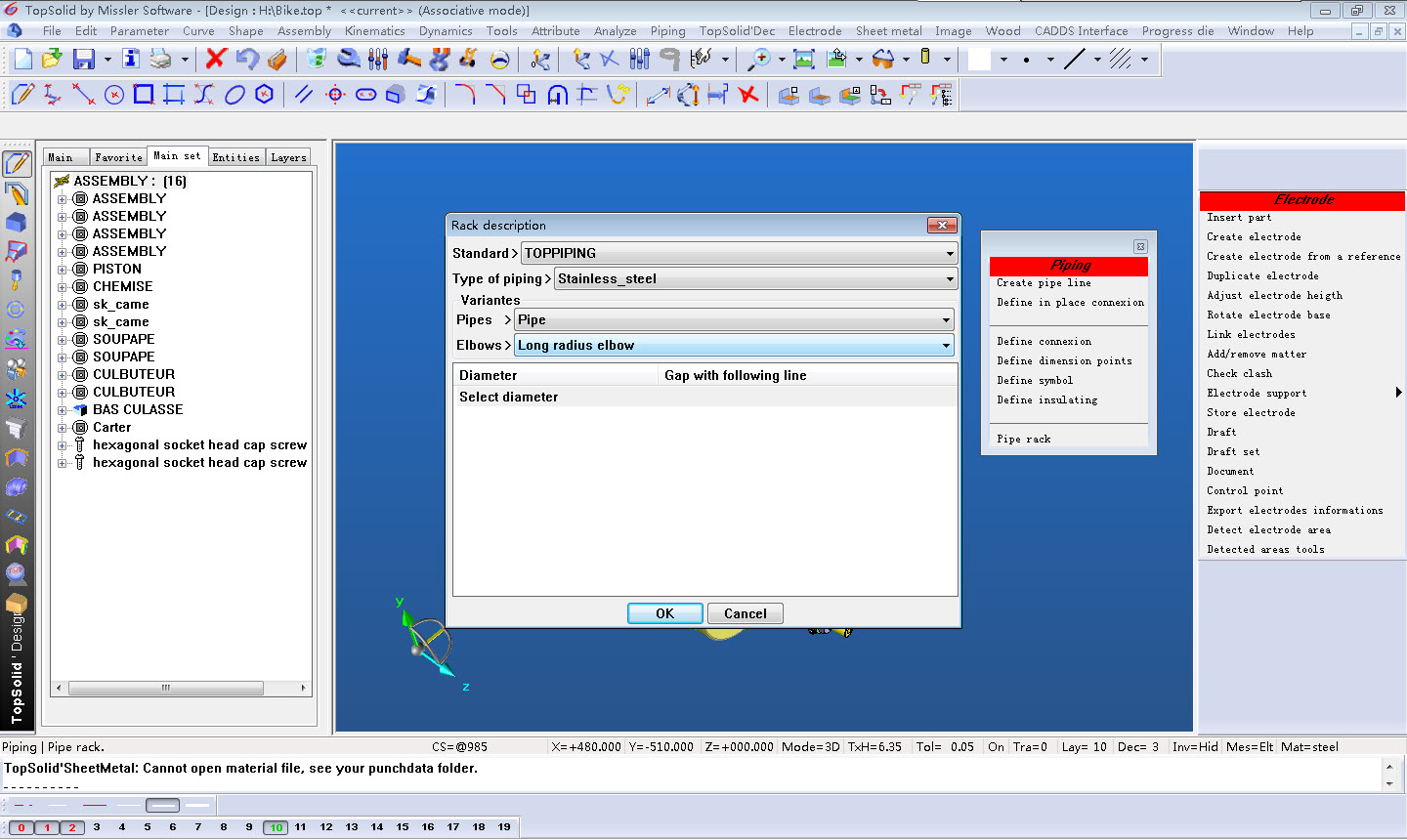The width and height of the screenshot is (1407, 840).
Task: Open the Save dropdown arrow
Action: pyautogui.click(x=106, y=60)
